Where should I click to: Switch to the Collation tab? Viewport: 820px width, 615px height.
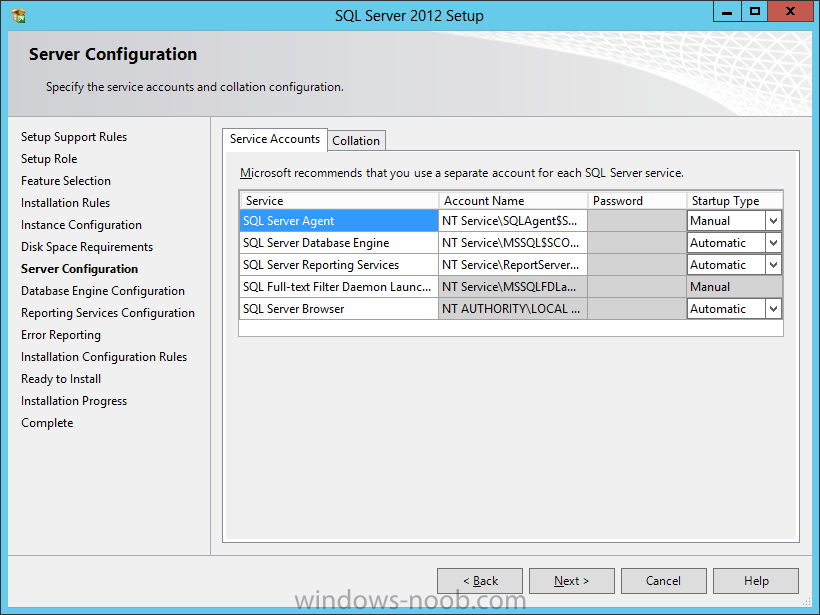(x=356, y=141)
